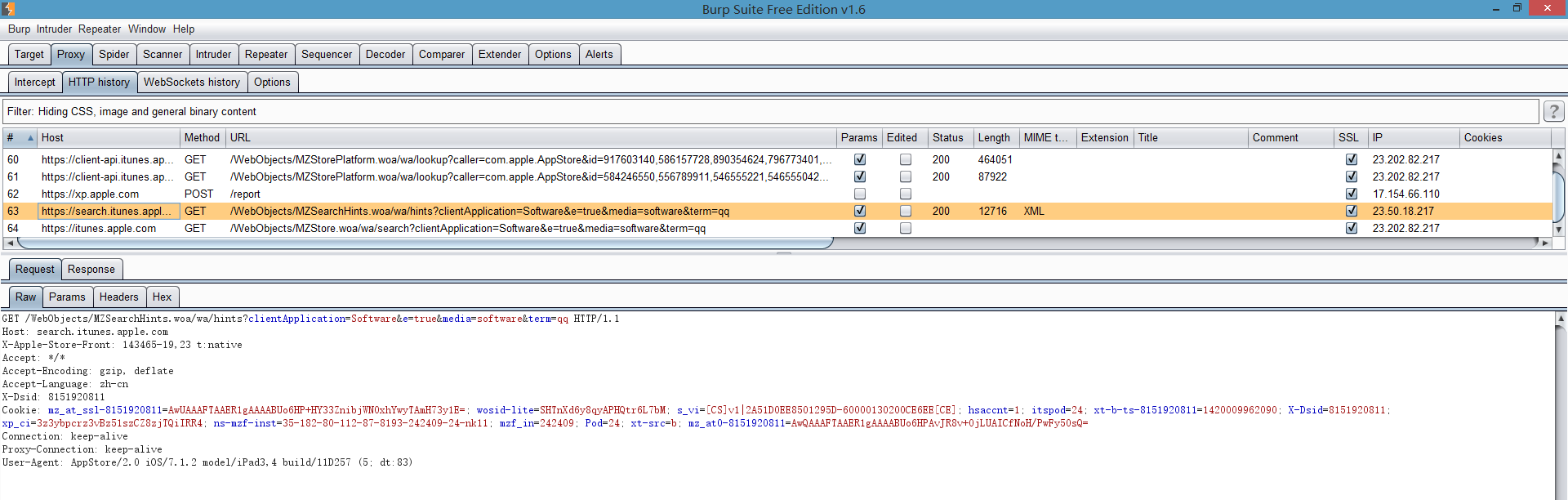
Task: Toggle SSL checkbox for row 62
Action: pos(1352,194)
